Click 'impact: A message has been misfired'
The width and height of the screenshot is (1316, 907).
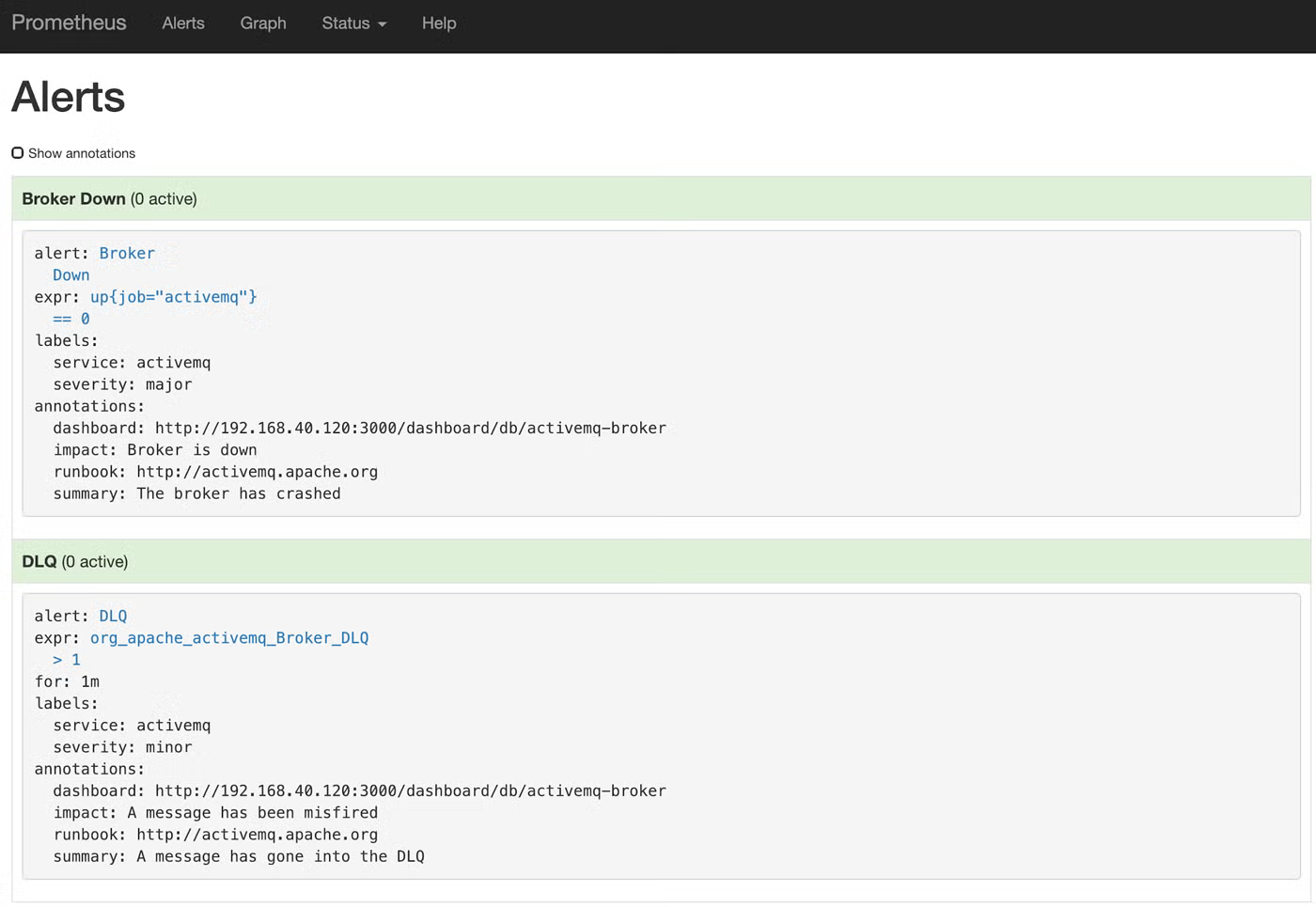tap(215, 813)
